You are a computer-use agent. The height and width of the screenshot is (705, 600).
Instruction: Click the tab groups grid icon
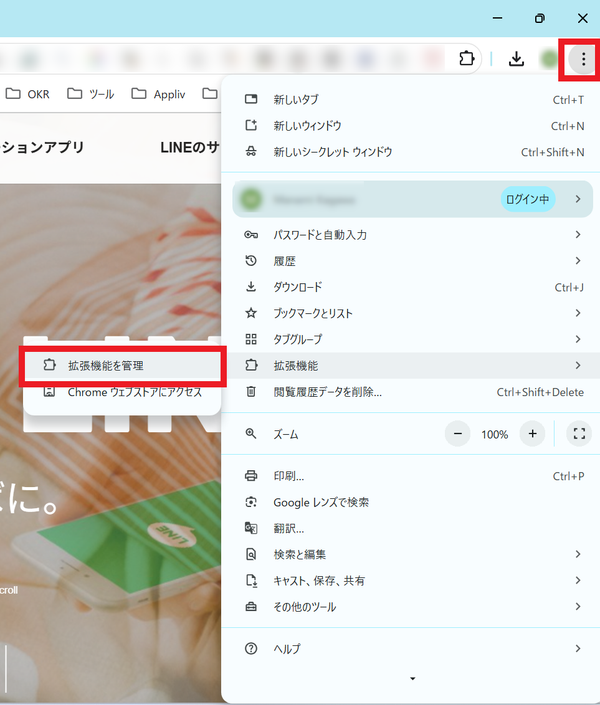(251, 339)
